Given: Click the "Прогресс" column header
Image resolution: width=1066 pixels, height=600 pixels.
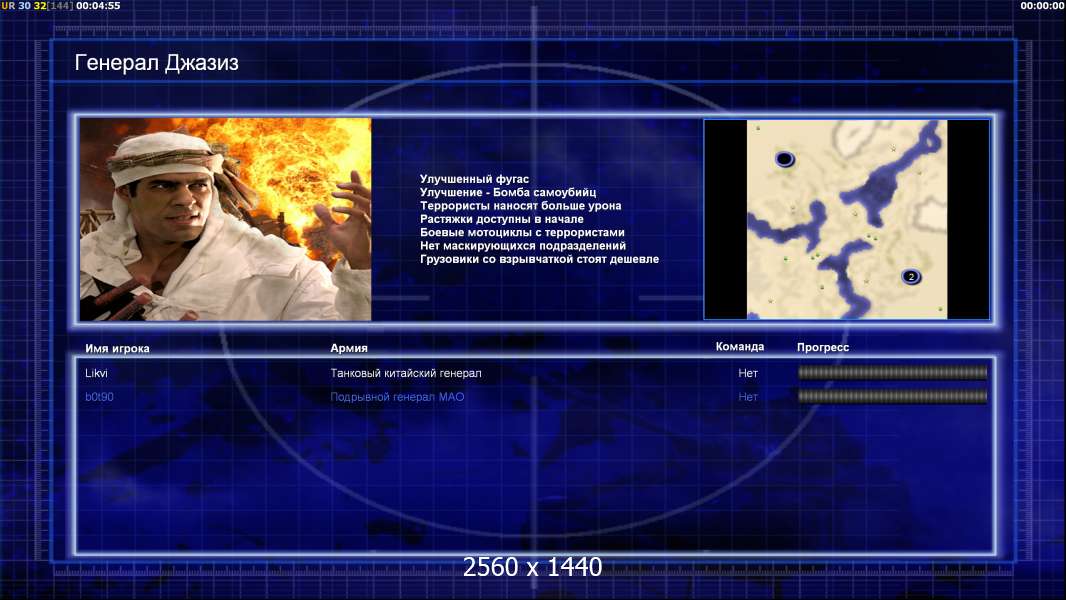Looking at the screenshot, I should coord(823,347).
